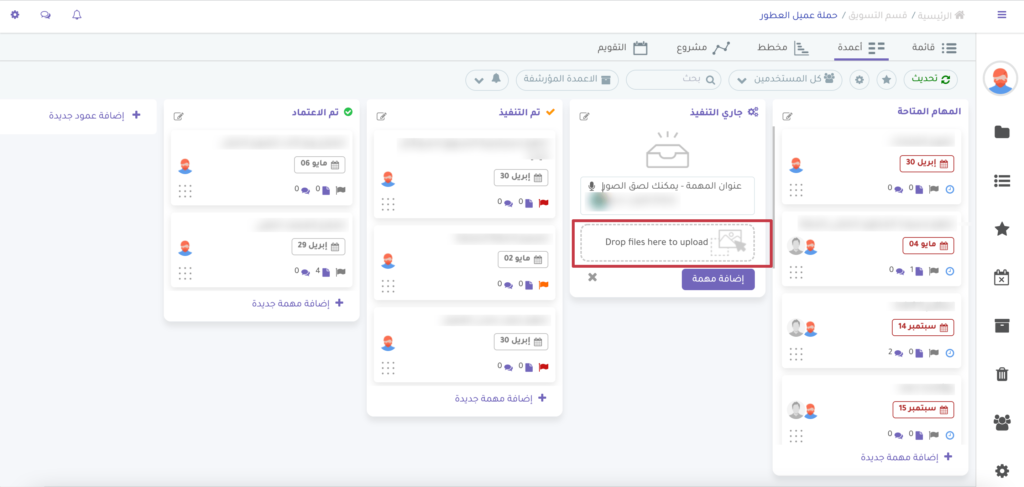Open favorites star in right sidebar
The width and height of the screenshot is (1024, 487).
[1001, 229]
